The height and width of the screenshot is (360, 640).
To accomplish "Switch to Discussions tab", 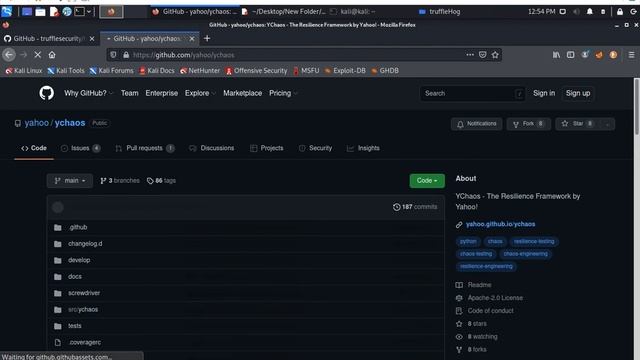I will tap(212, 148).
